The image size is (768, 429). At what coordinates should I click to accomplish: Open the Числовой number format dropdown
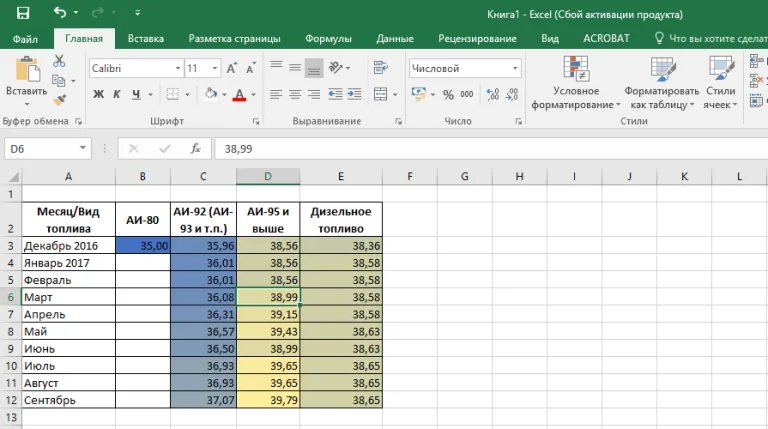coord(515,68)
